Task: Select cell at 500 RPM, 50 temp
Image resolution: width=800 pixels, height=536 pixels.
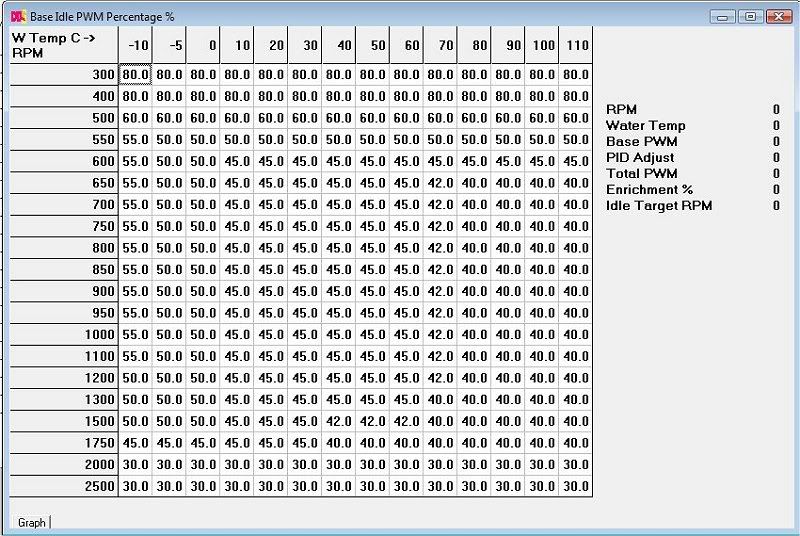Action: [373, 118]
